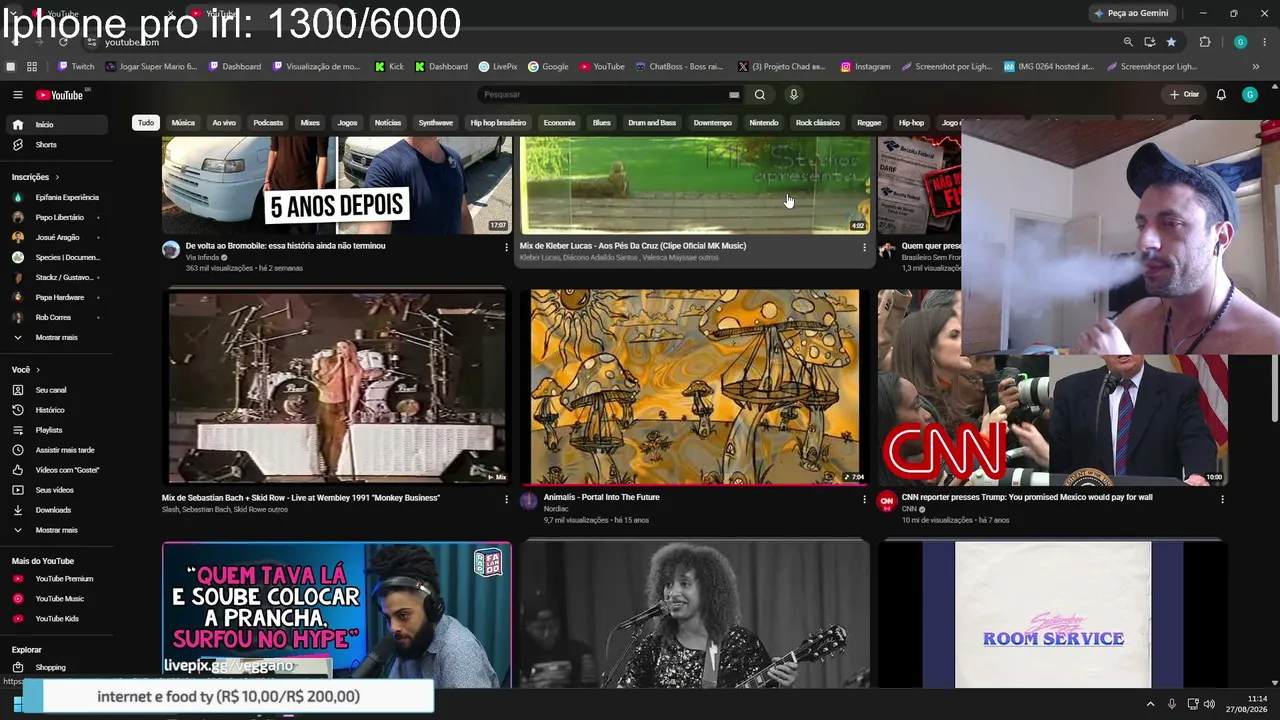Play the Animalis mushroom thumbnail

(x=695, y=387)
